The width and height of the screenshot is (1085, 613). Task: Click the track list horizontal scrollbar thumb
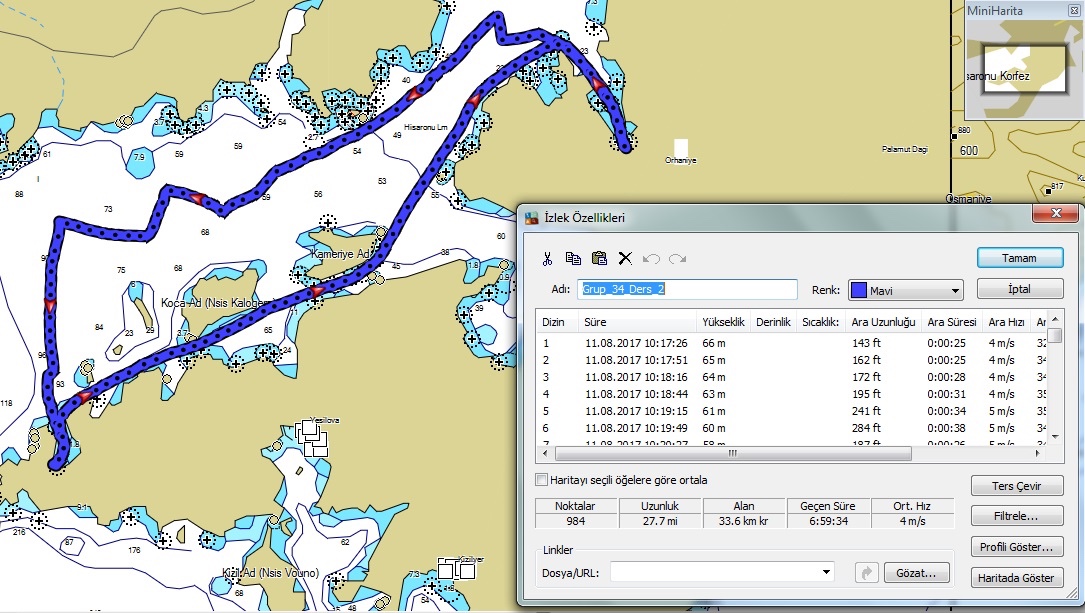733,454
